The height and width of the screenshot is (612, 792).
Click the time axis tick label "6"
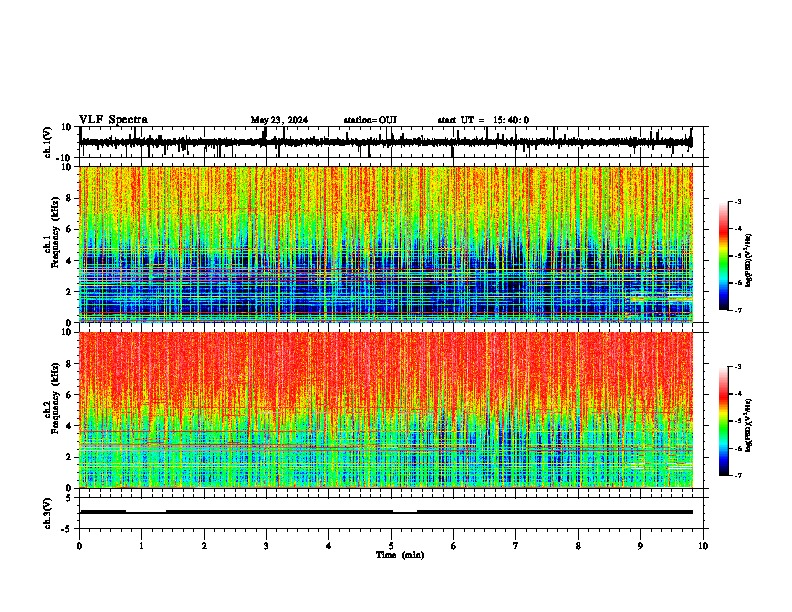click(x=454, y=546)
